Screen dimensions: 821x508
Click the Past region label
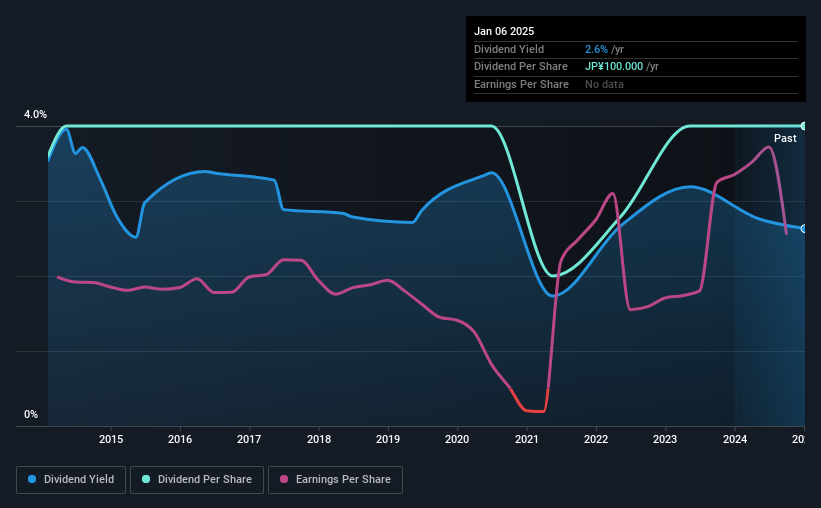point(785,138)
